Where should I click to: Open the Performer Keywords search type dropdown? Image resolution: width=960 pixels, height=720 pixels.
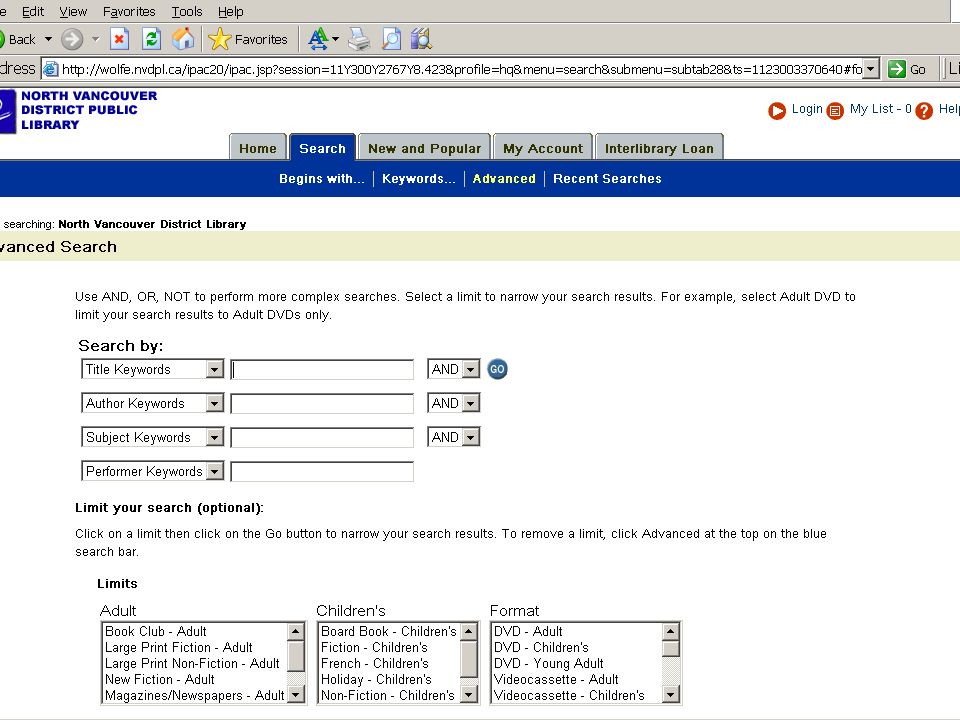[214, 471]
